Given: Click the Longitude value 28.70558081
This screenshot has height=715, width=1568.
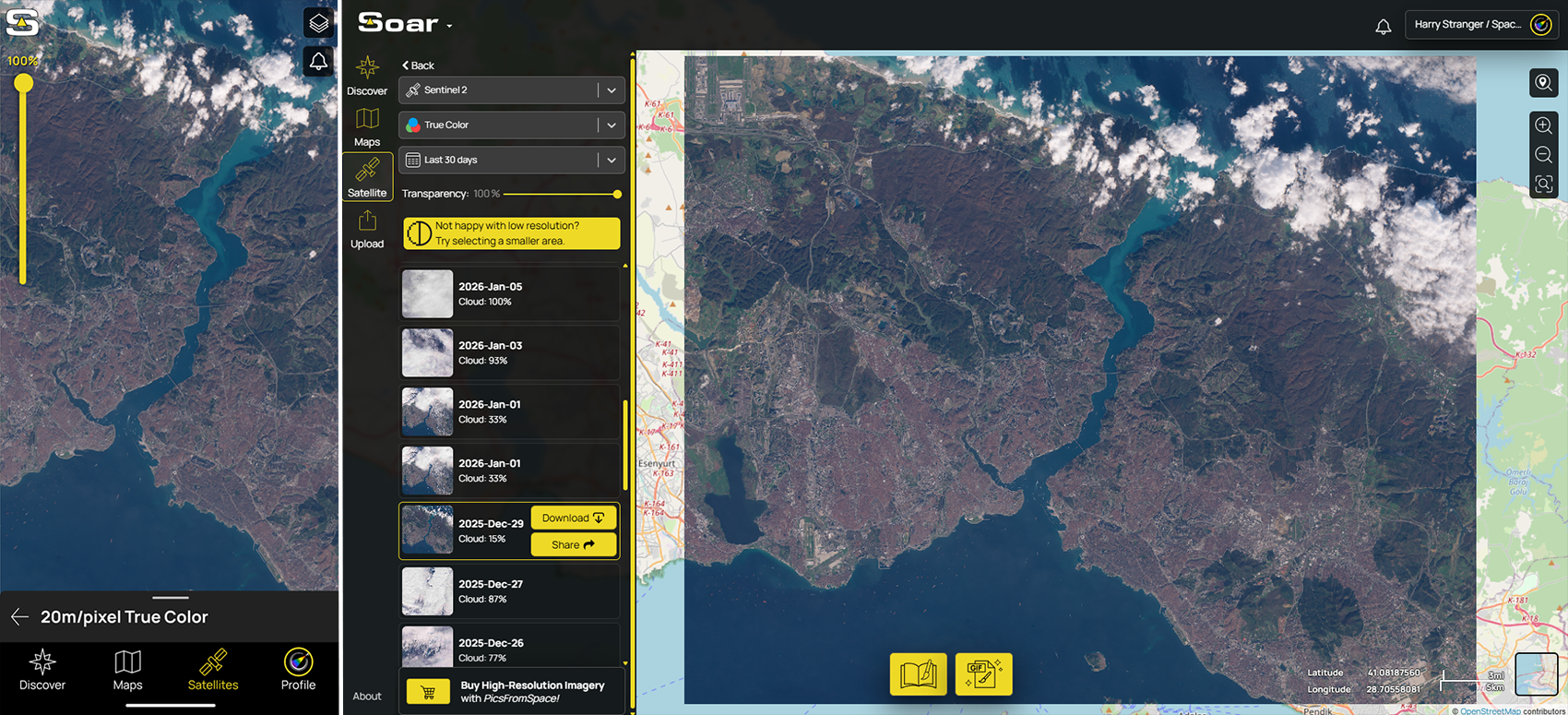Looking at the screenshot, I should point(1394,689).
